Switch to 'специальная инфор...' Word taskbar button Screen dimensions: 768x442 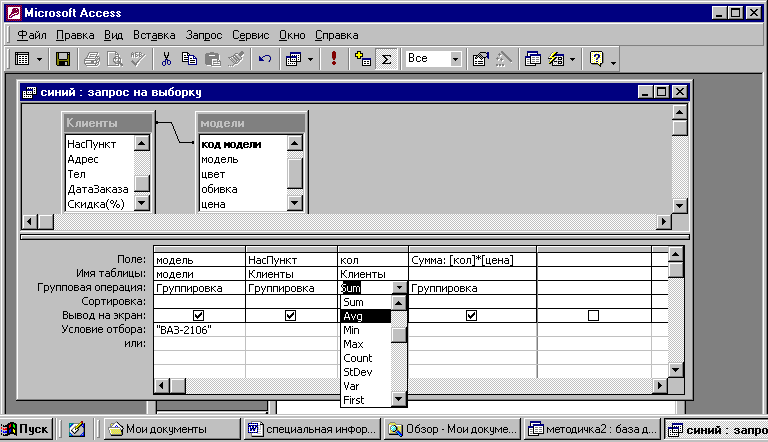[313, 429]
